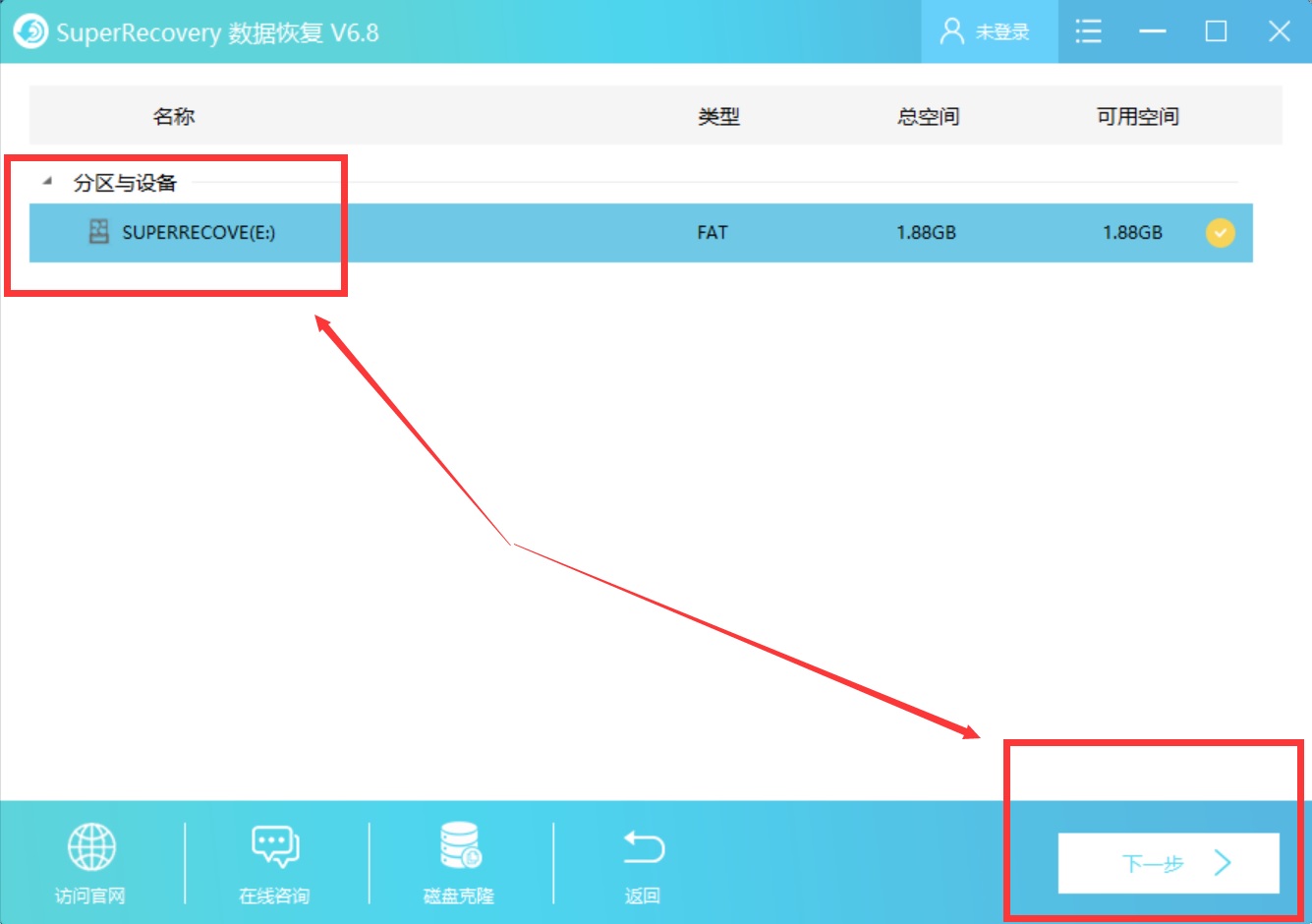Click the SuperRecovery logo icon in title bar
The height and width of the screenshot is (924, 1312).
[x=30, y=31]
